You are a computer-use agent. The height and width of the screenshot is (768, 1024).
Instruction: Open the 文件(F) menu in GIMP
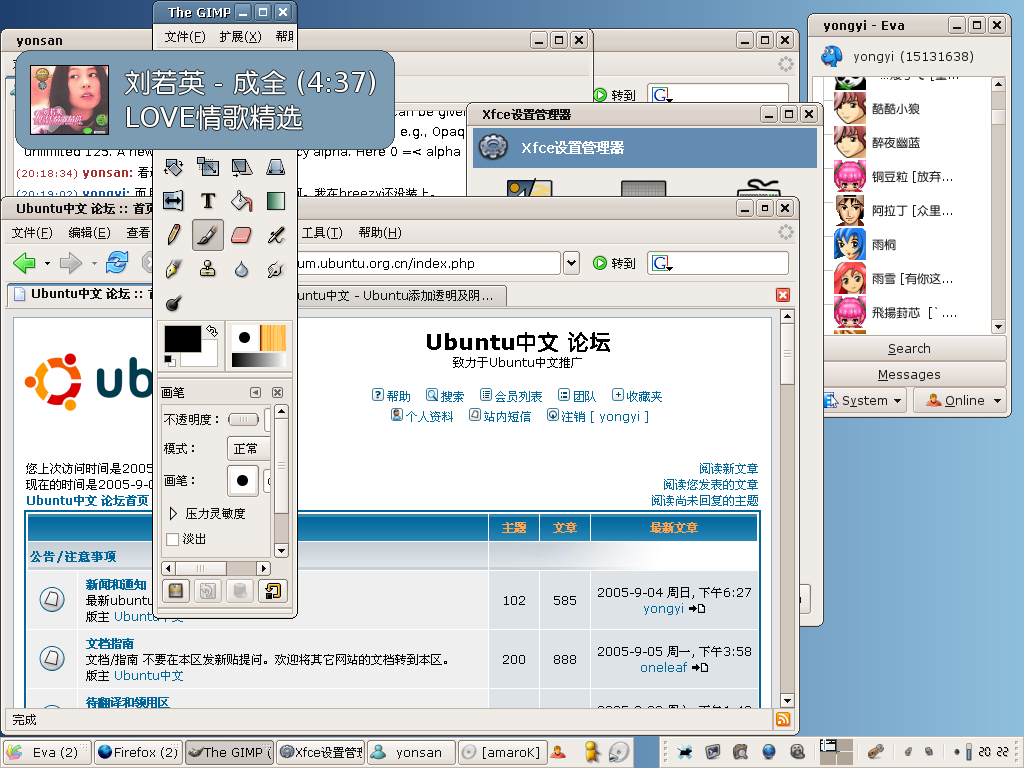pos(185,37)
